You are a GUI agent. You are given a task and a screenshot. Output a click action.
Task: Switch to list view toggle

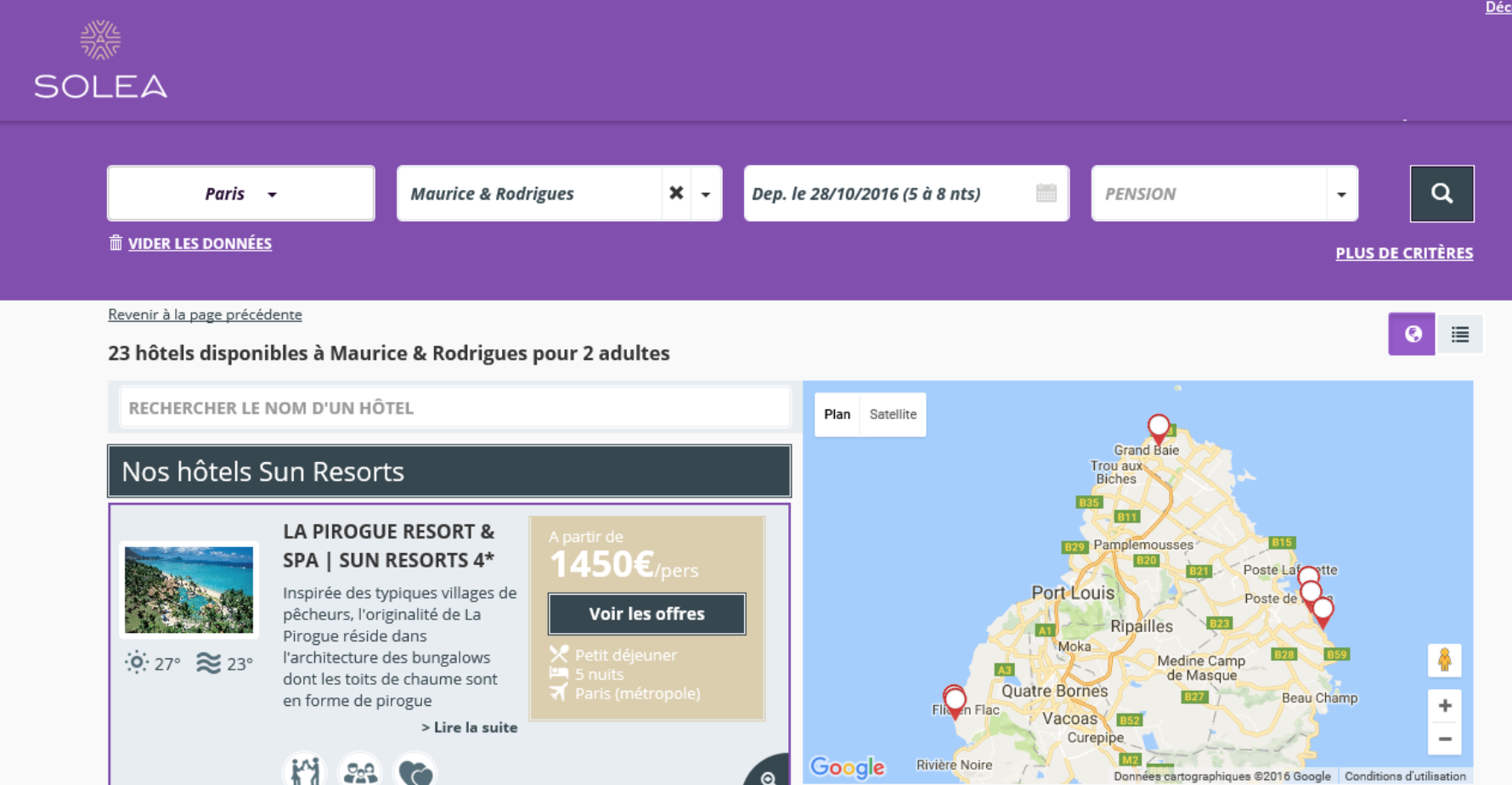1459,335
